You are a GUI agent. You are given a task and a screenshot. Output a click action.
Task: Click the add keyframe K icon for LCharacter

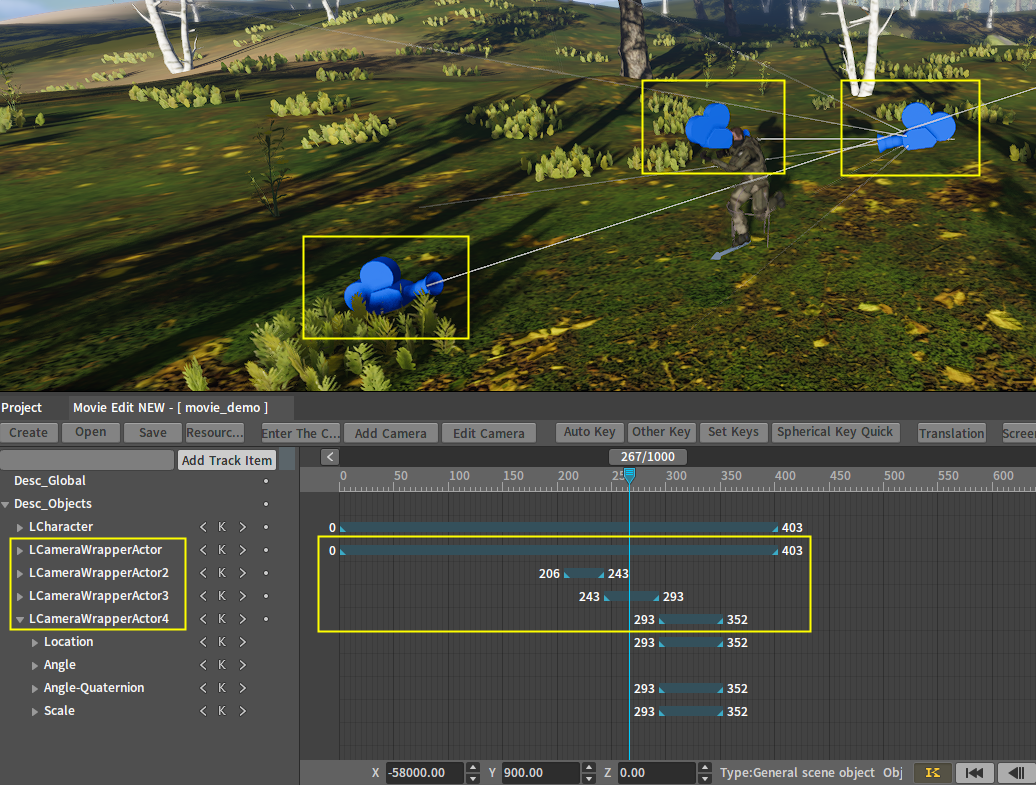click(222, 527)
